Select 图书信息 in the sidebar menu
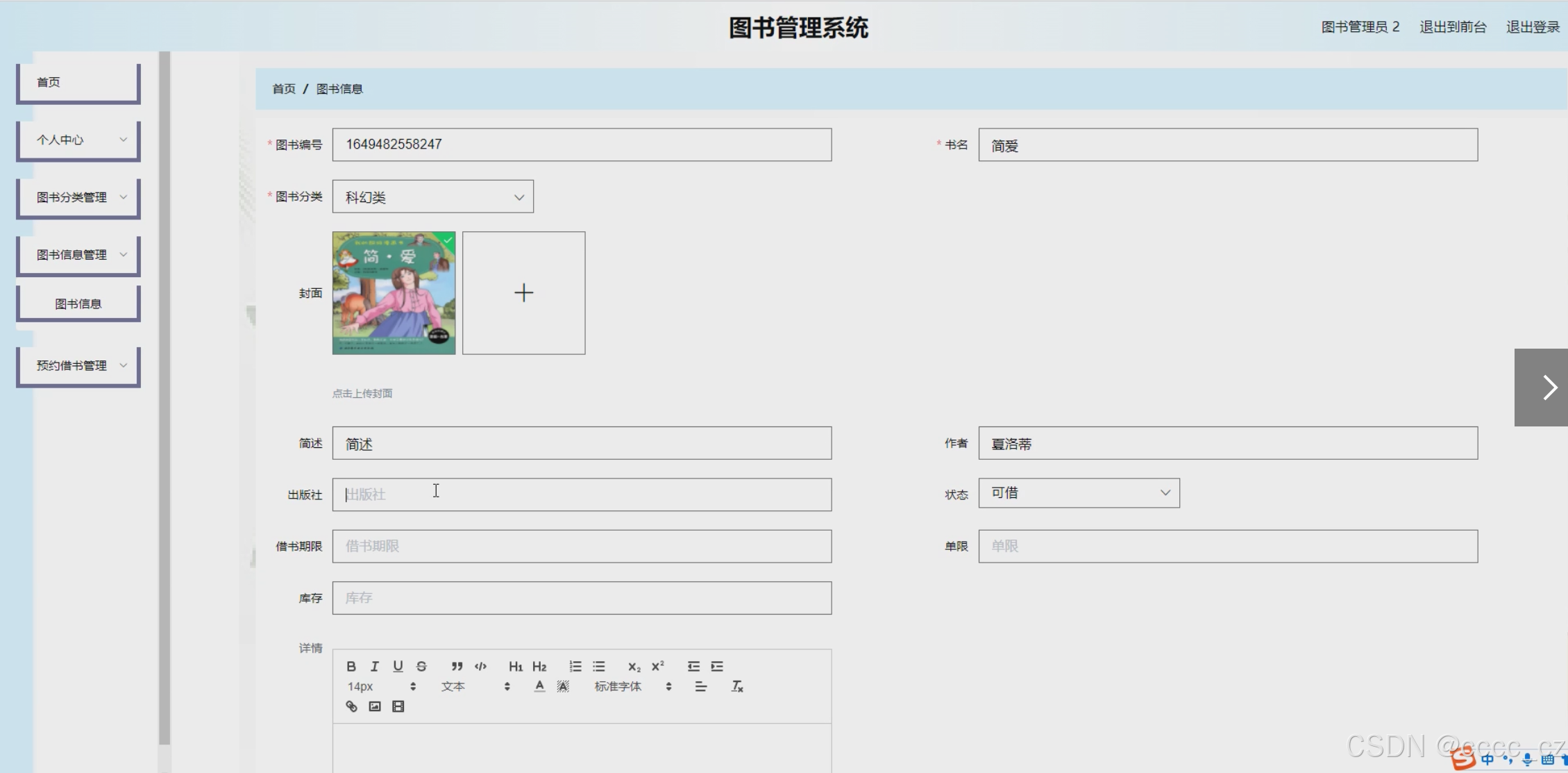Viewport: 1568px width, 773px height. tap(78, 304)
